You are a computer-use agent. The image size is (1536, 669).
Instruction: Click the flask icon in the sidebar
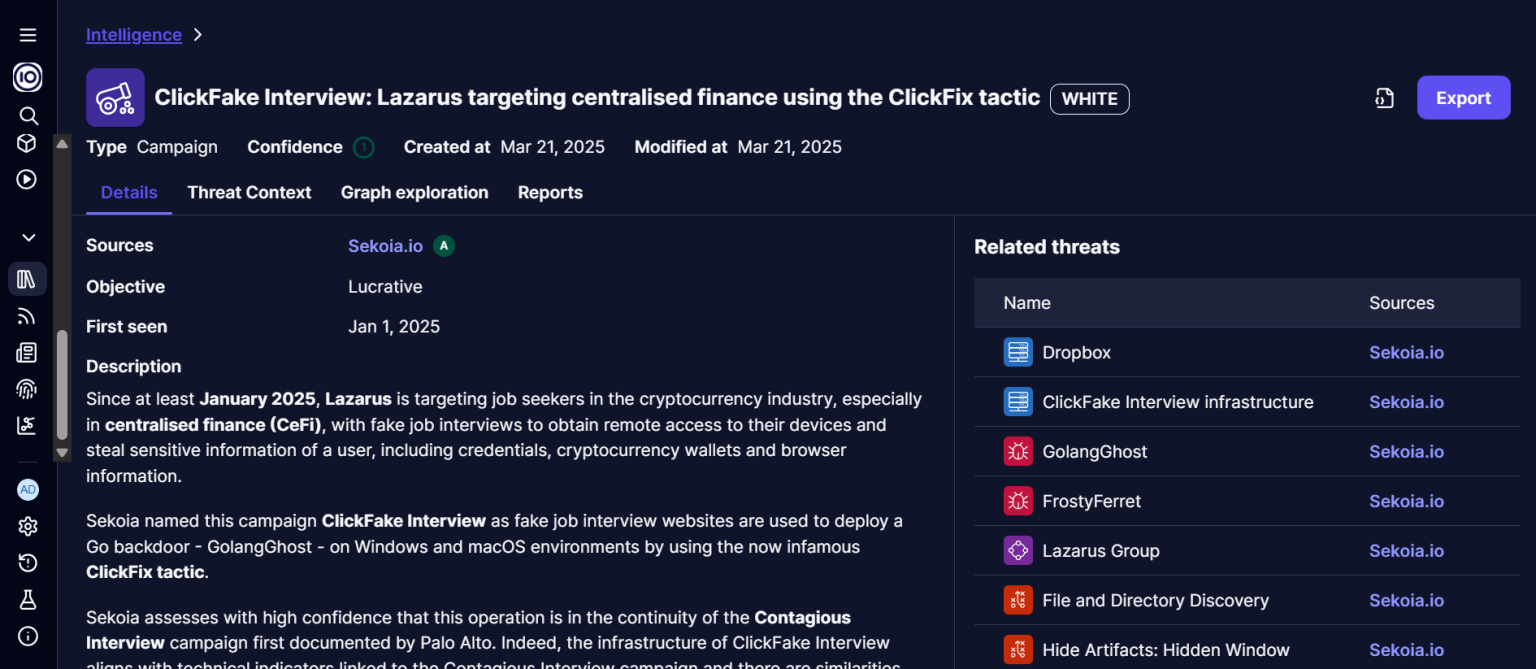(x=28, y=599)
